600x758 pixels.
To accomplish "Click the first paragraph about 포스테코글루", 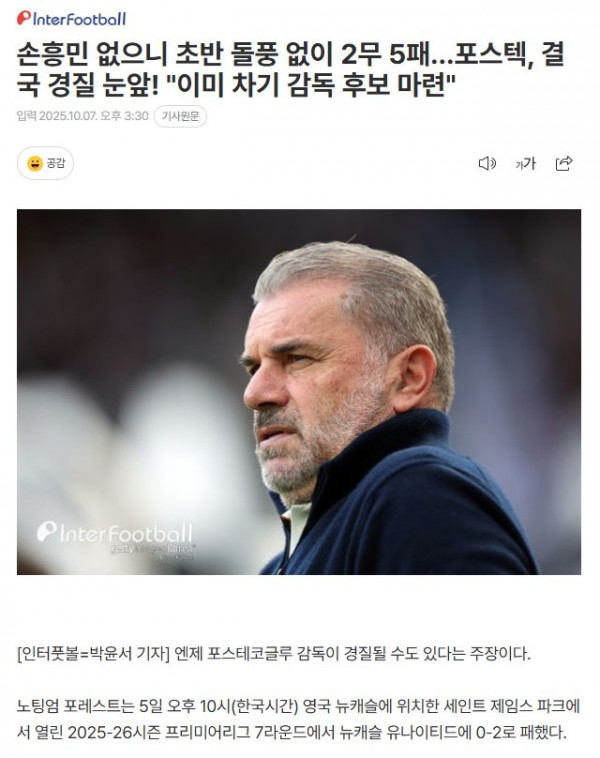I will click(274, 654).
